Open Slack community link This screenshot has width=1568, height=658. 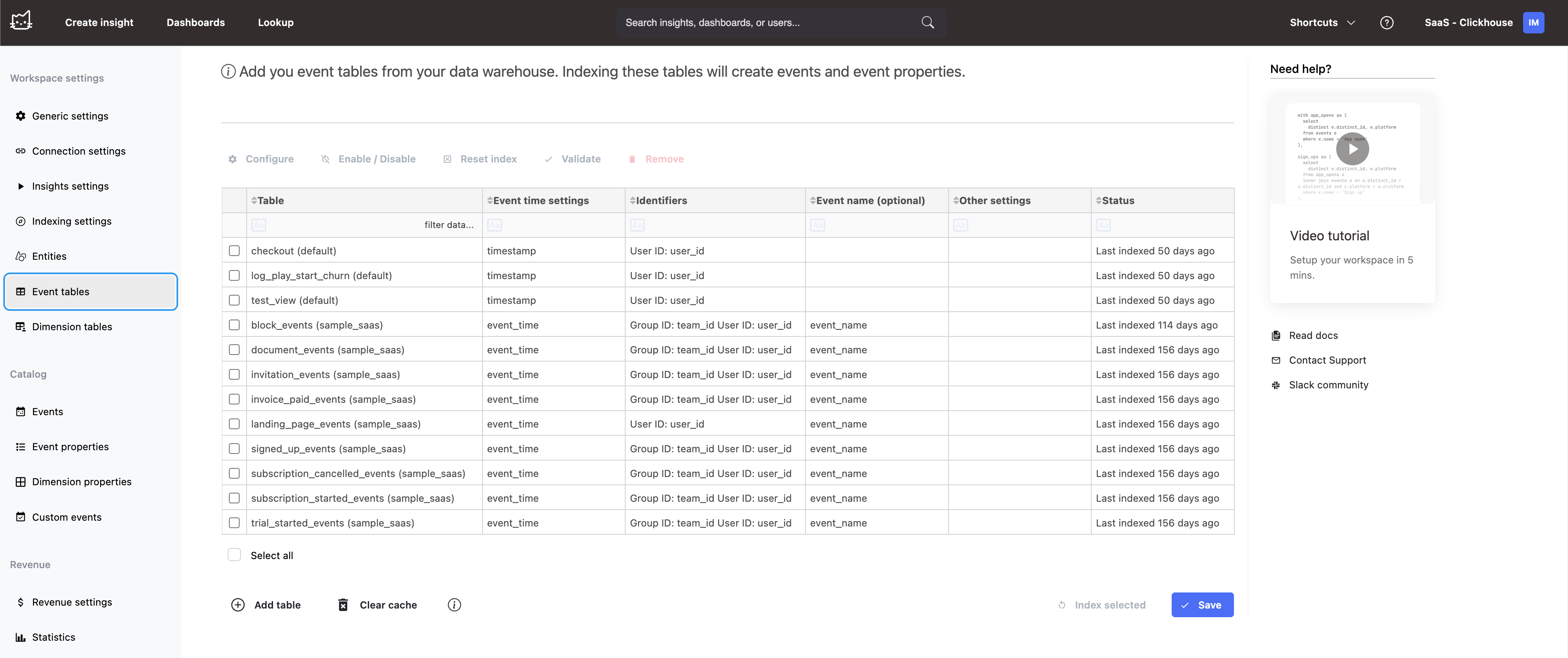pyautogui.click(x=1328, y=385)
